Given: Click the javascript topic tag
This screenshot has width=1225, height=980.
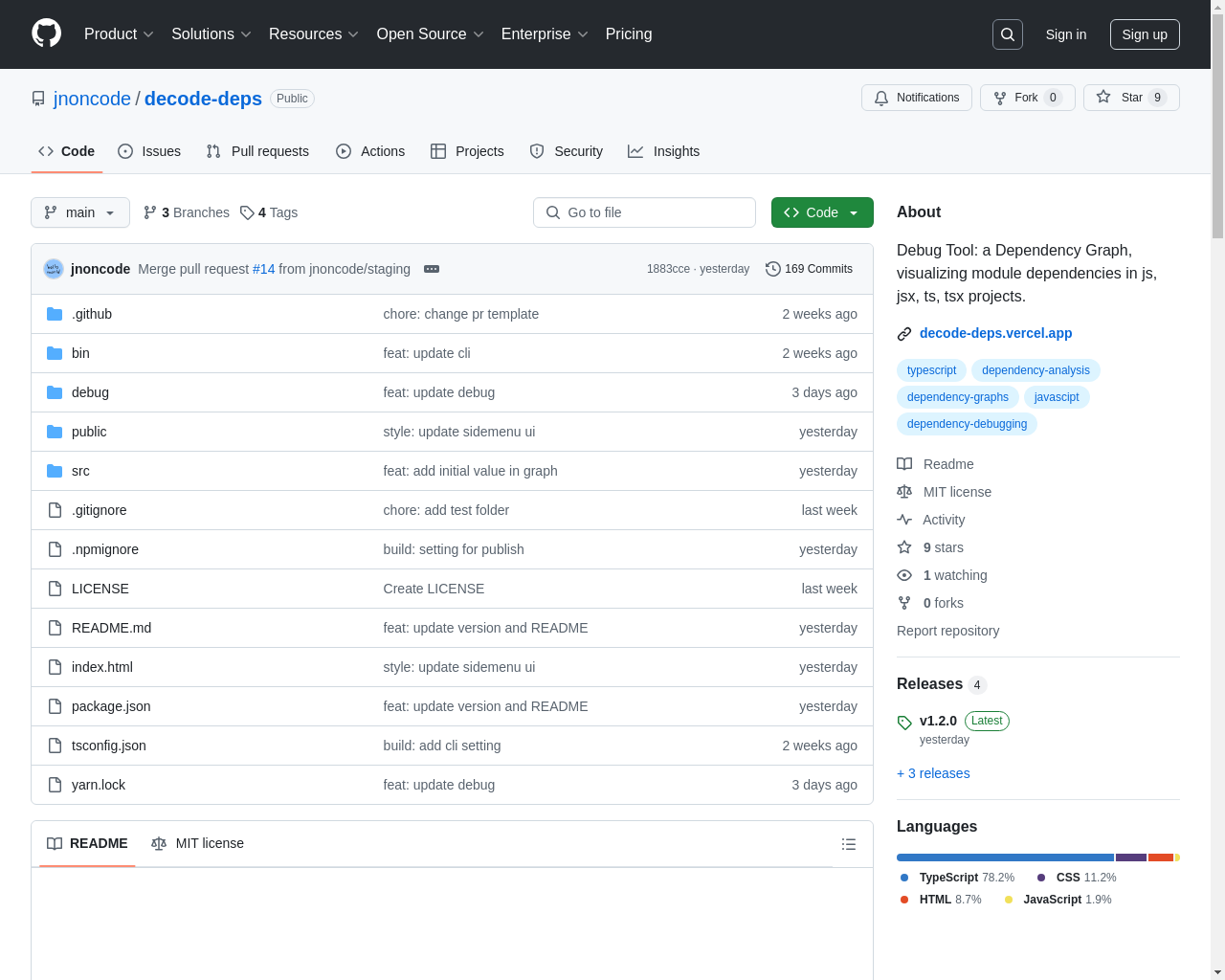Looking at the screenshot, I should pos(1057,397).
